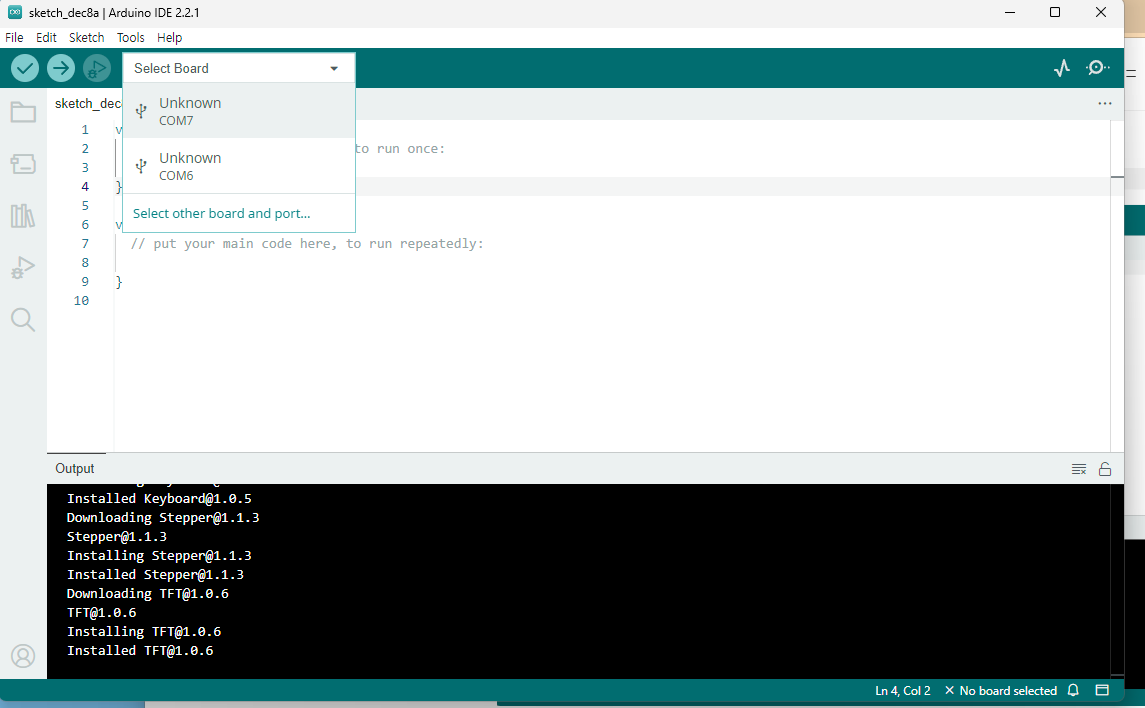
Task: Click Downloading Stepper@1.1.3 output line
Action: point(163,517)
